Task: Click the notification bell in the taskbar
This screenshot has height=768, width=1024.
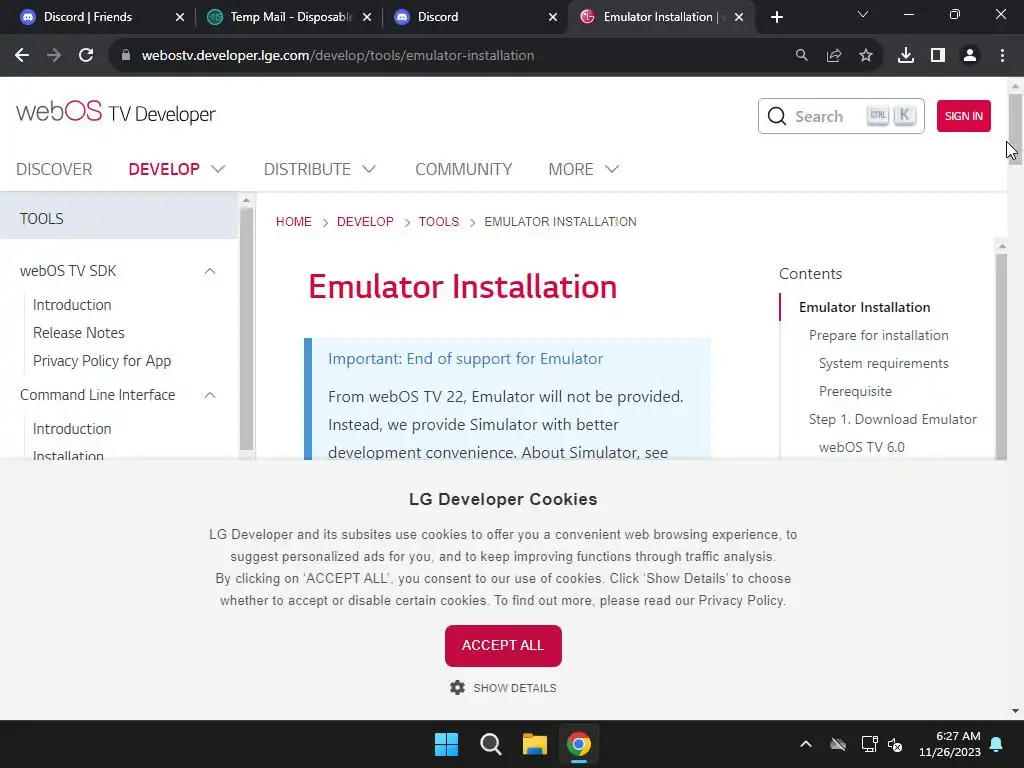Action: (x=997, y=744)
